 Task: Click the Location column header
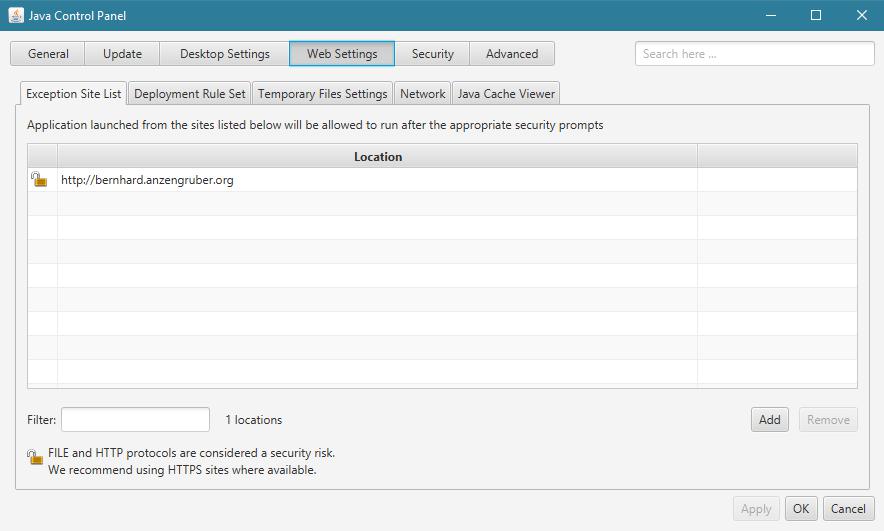click(377, 157)
